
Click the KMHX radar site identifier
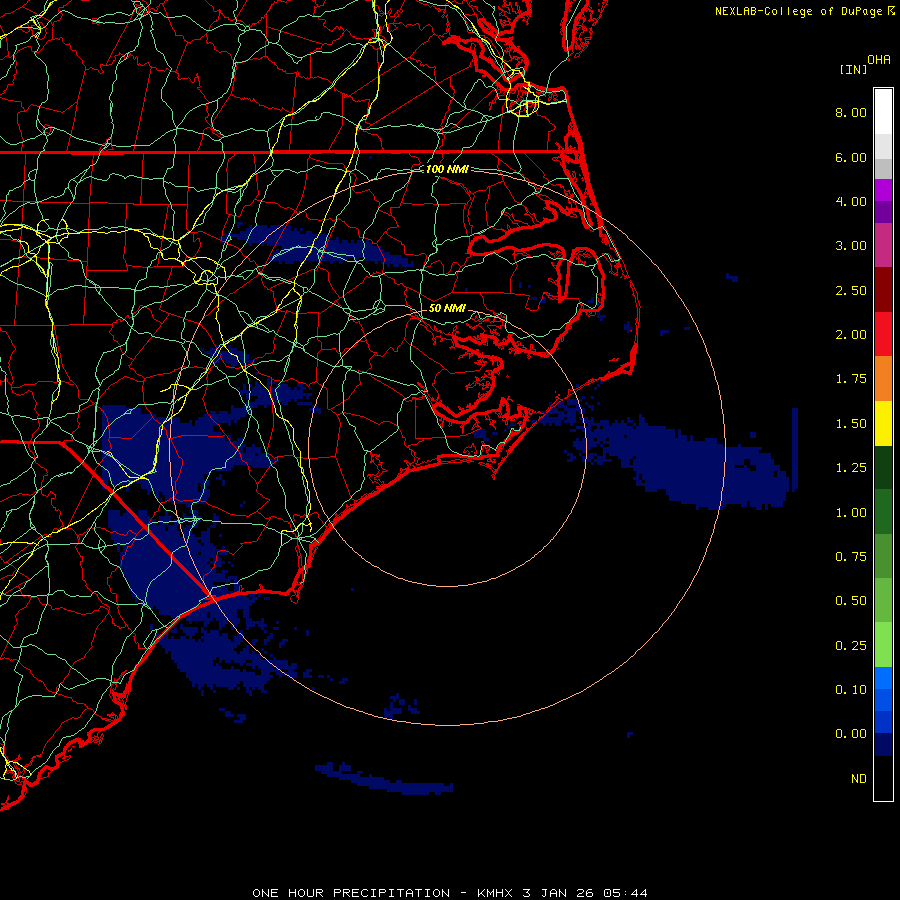click(x=496, y=893)
